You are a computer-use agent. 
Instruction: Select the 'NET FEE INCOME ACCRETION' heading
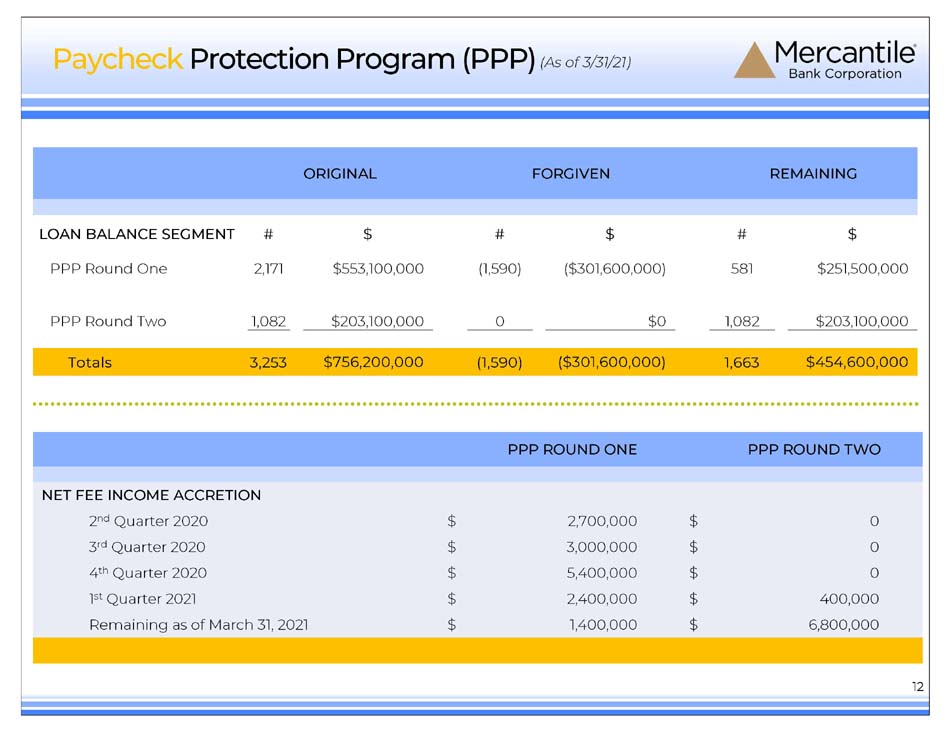click(x=151, y=495)
